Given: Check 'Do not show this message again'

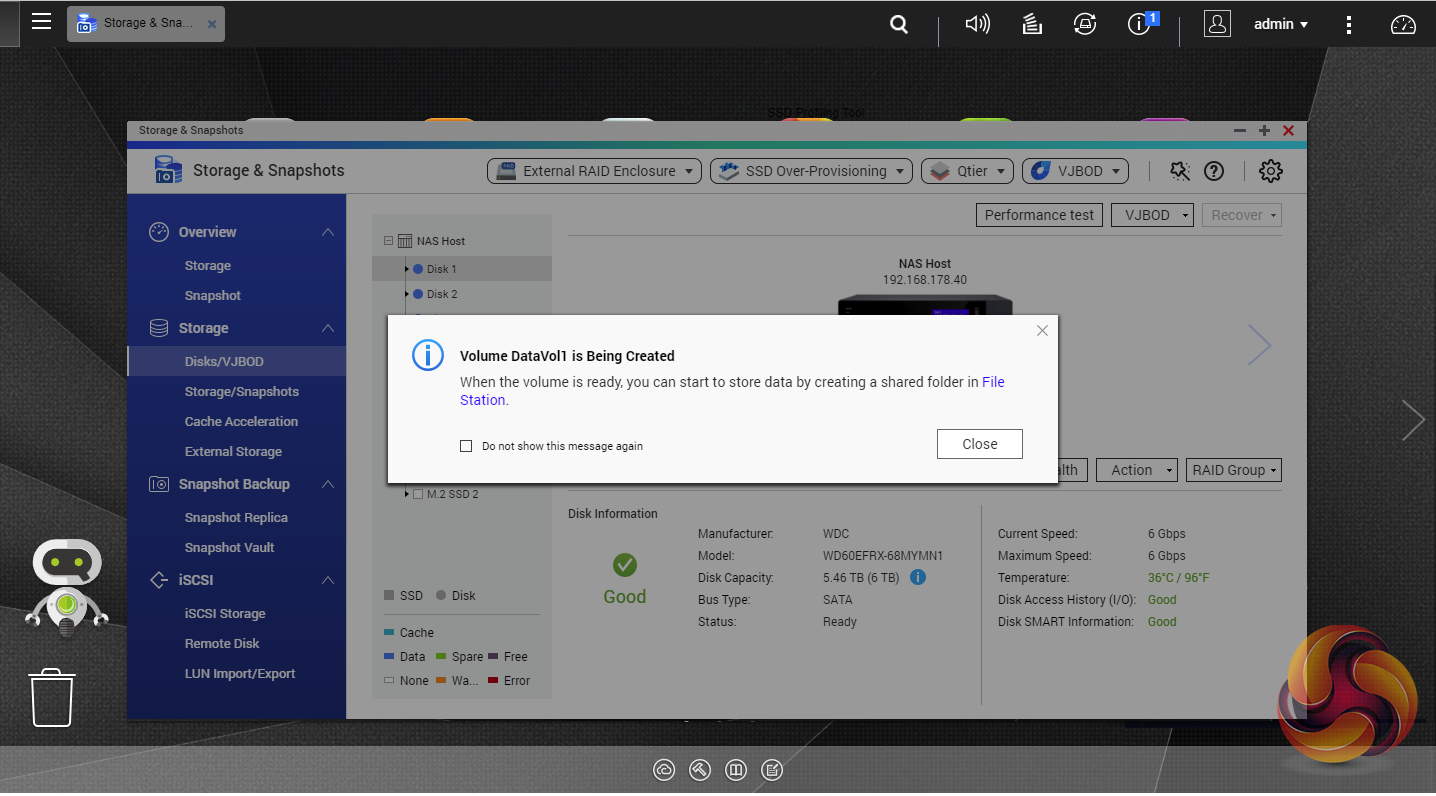Looking at the screenshot, I should coord(466,446).
